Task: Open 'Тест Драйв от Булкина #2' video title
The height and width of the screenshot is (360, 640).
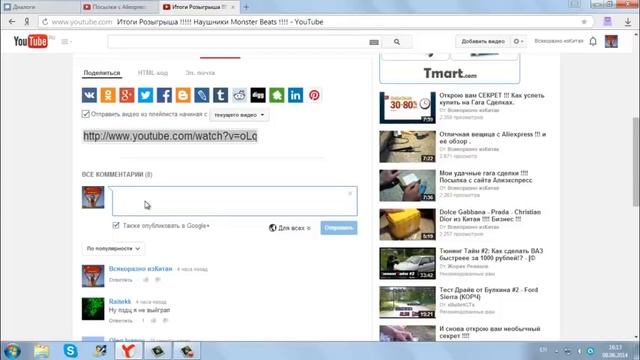Action: 489,293
